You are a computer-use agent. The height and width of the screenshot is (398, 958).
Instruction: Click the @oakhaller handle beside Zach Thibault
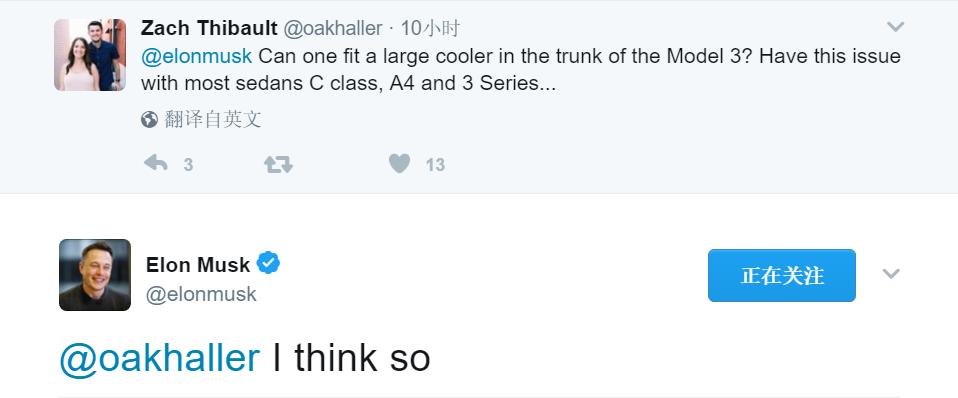tap(333, 28)
